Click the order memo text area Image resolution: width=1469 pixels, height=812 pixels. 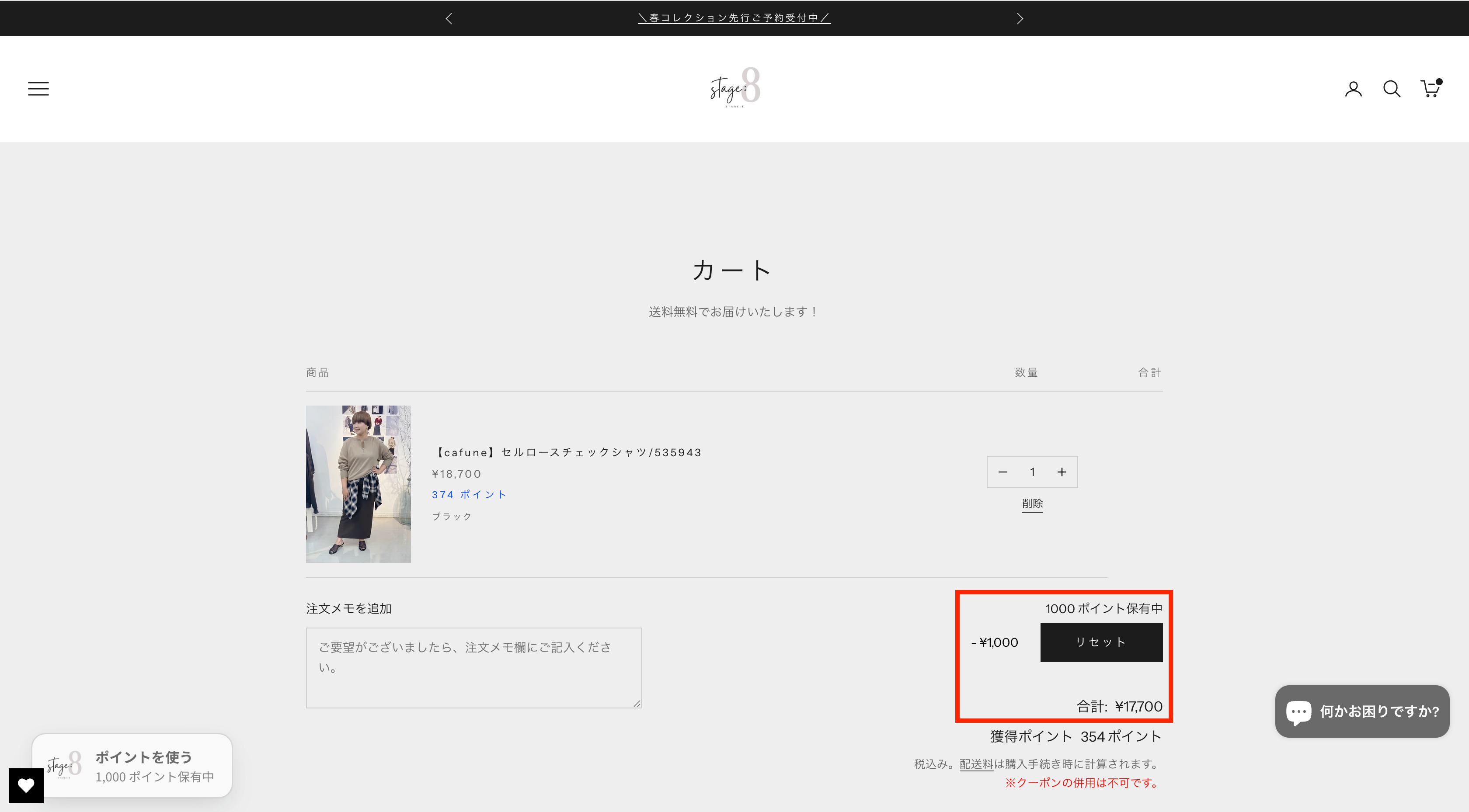click(x=473, y=667)
